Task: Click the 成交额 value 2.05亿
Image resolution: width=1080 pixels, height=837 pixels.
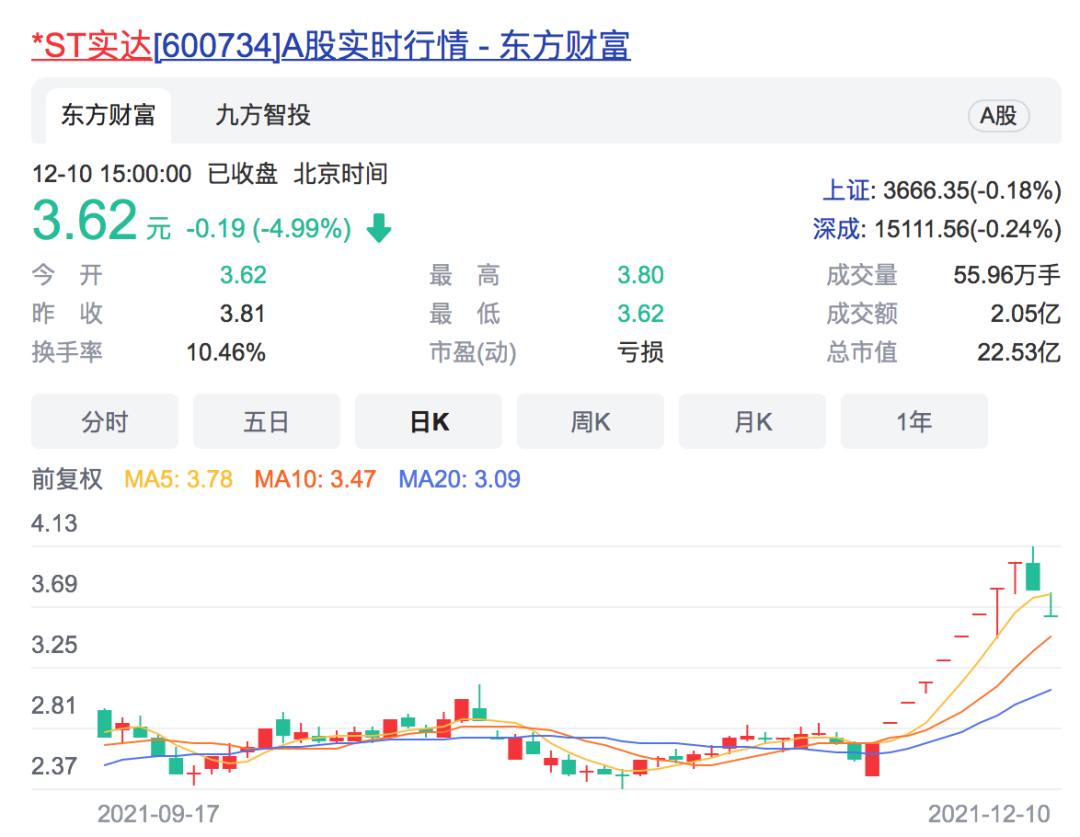Action: 1026,314
